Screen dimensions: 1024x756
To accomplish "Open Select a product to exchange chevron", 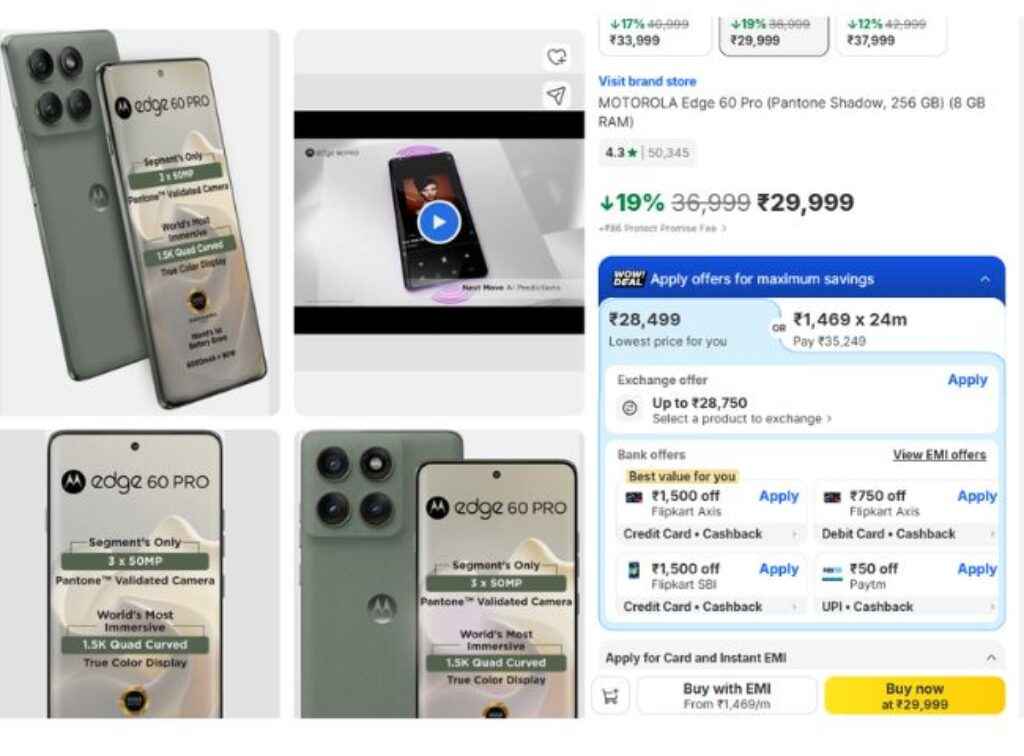I will pos(829,418).
